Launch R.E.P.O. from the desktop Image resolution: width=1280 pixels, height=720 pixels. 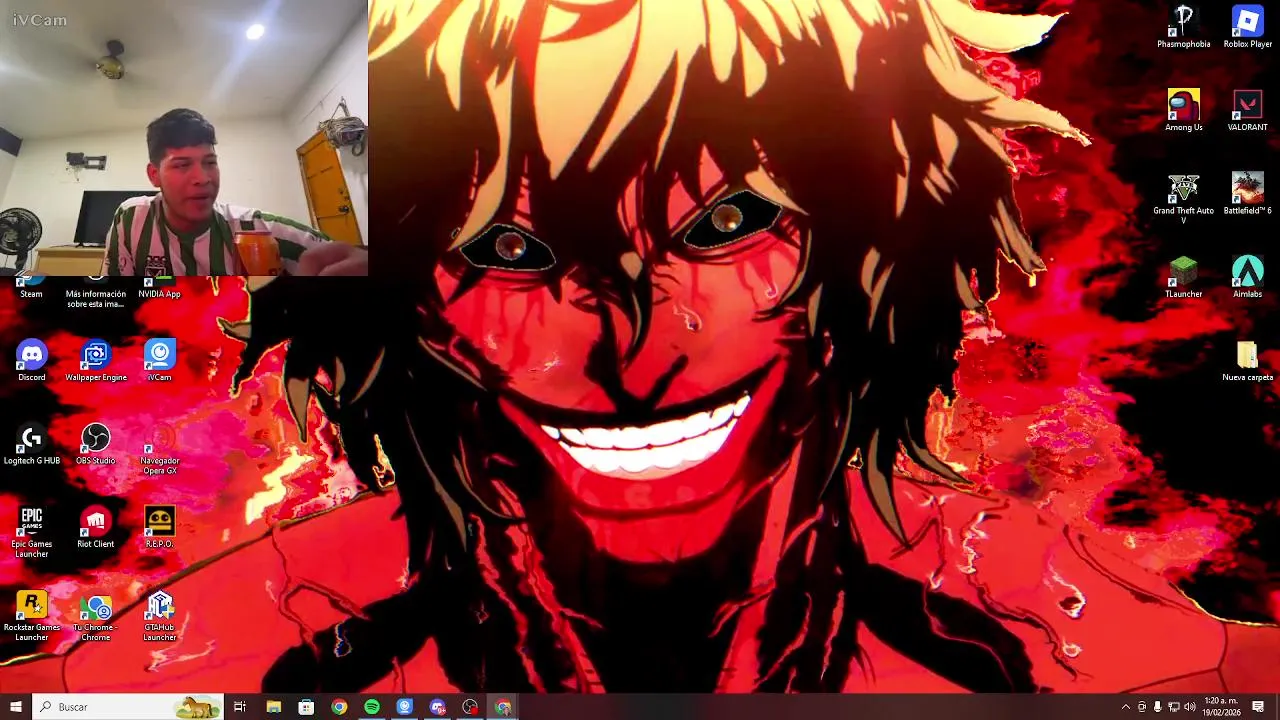pyautogui.click(x=160, y=528)
